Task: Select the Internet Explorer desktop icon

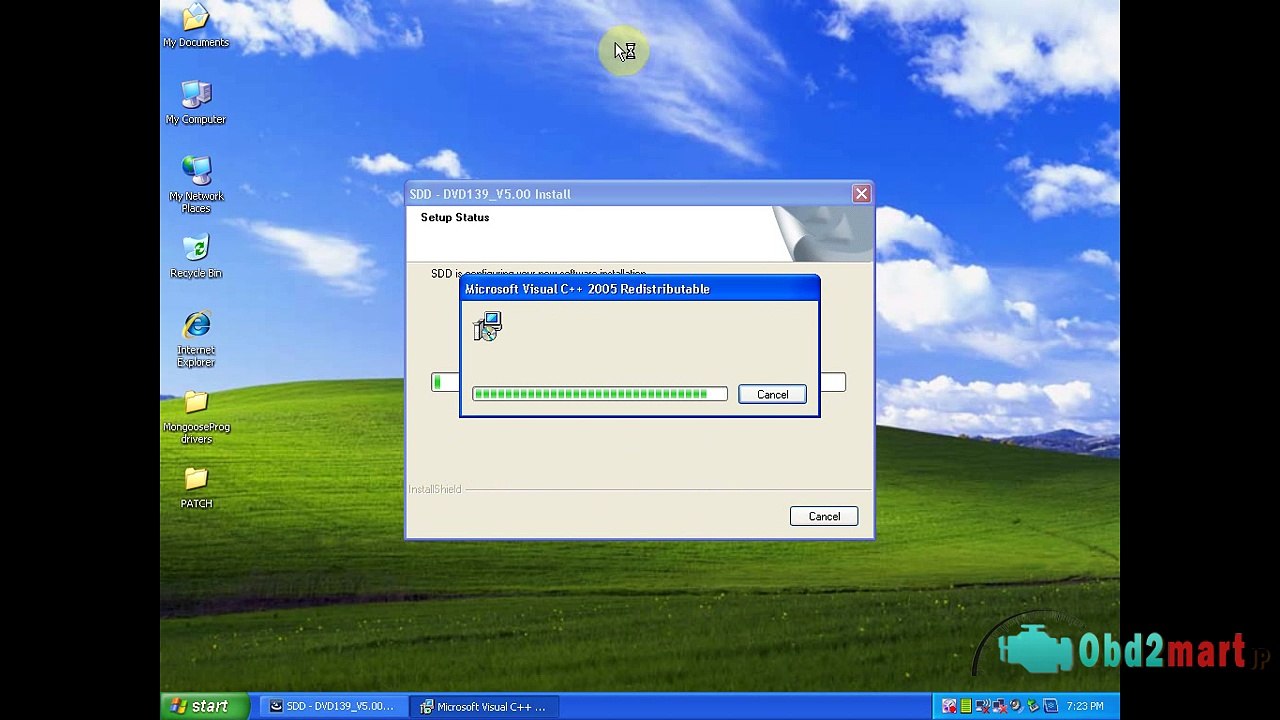Action: point(196,338)
